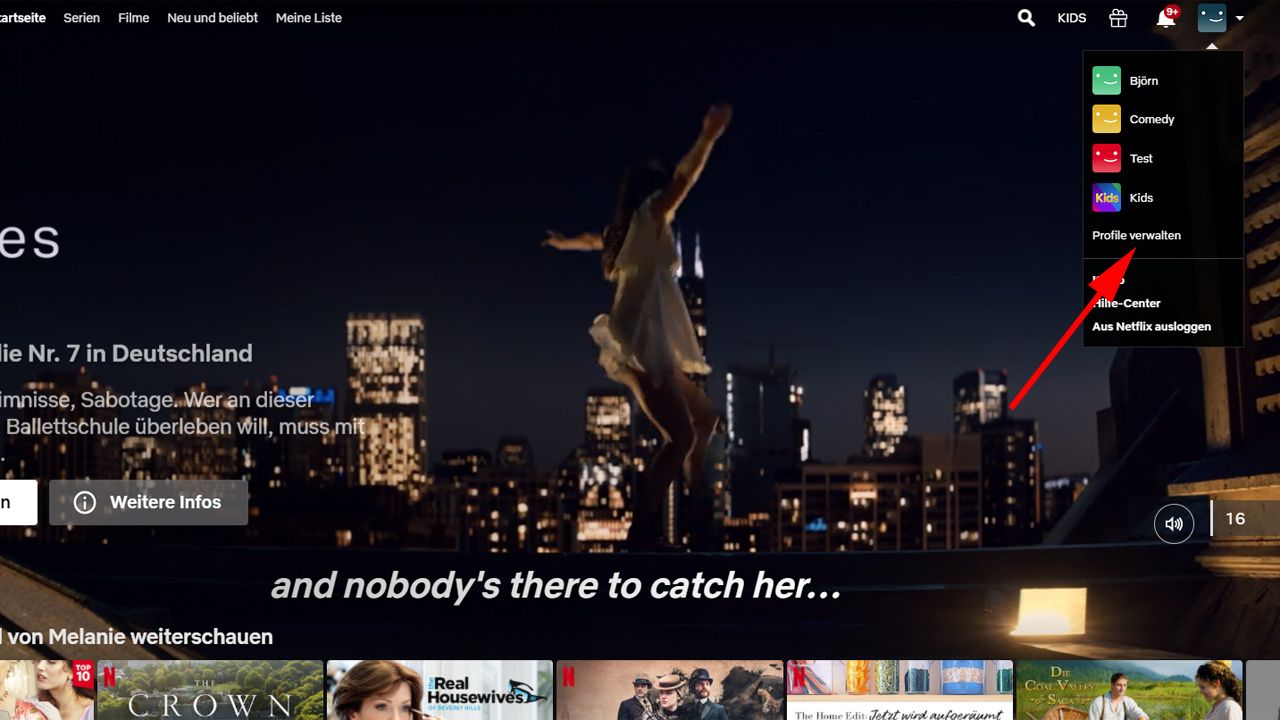Screen dimensions: 1280x720
Task: Click the red Test profile avatar
Action: tap(1106, 158)
